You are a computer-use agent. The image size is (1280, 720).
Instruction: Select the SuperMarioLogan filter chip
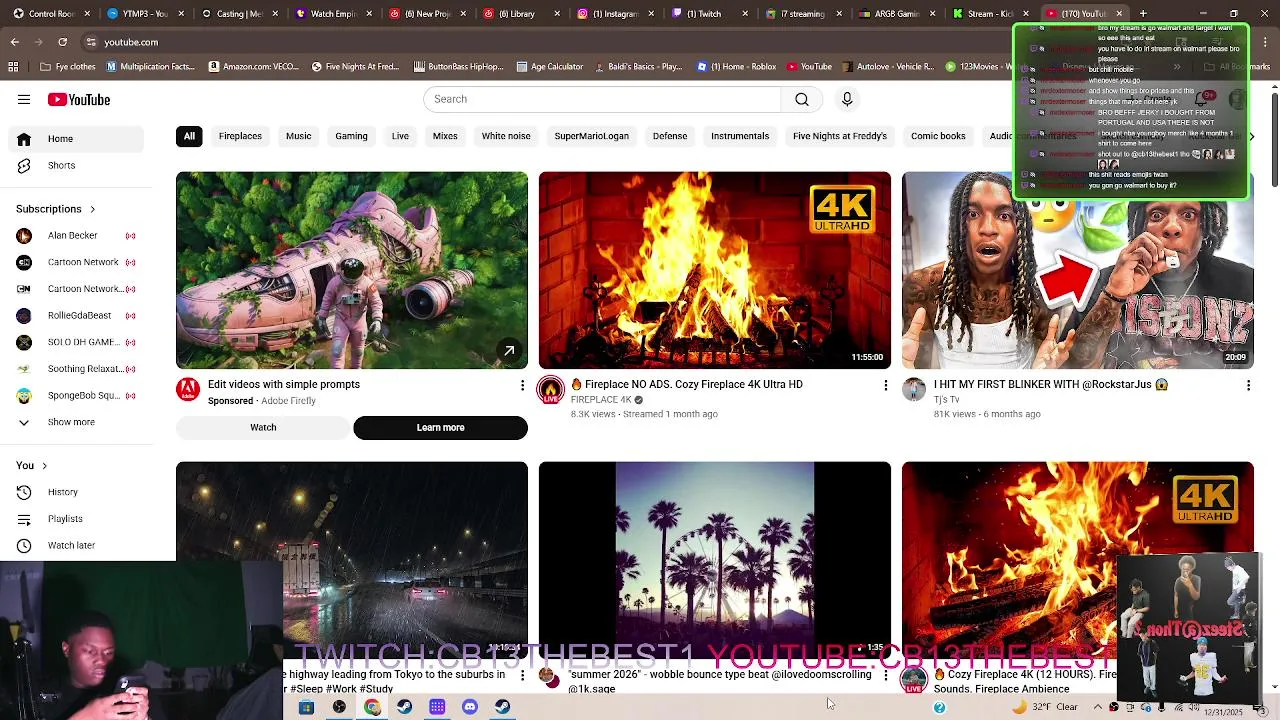pyautogui.click(x=592, y=136)
